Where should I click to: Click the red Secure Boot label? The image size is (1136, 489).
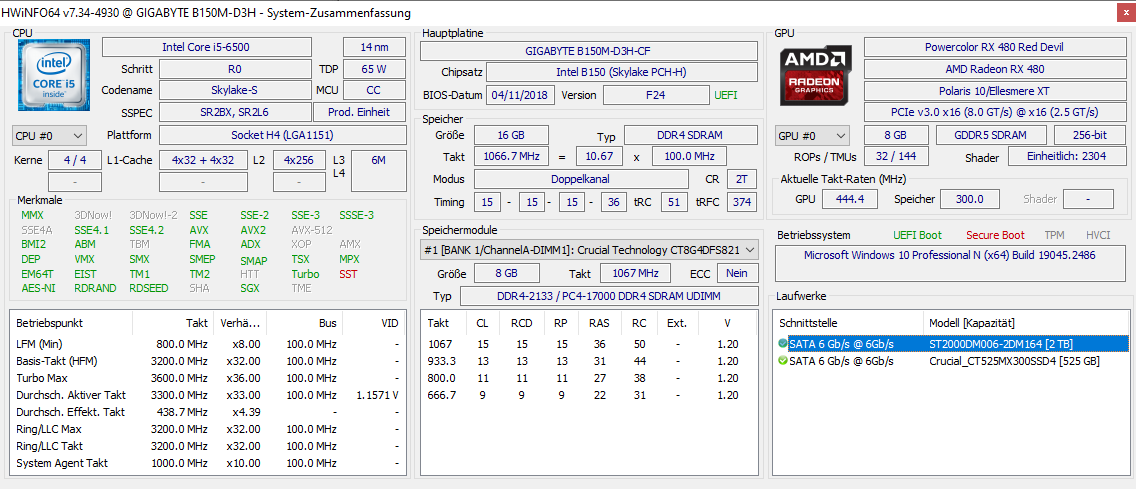(x=995, y=235)
